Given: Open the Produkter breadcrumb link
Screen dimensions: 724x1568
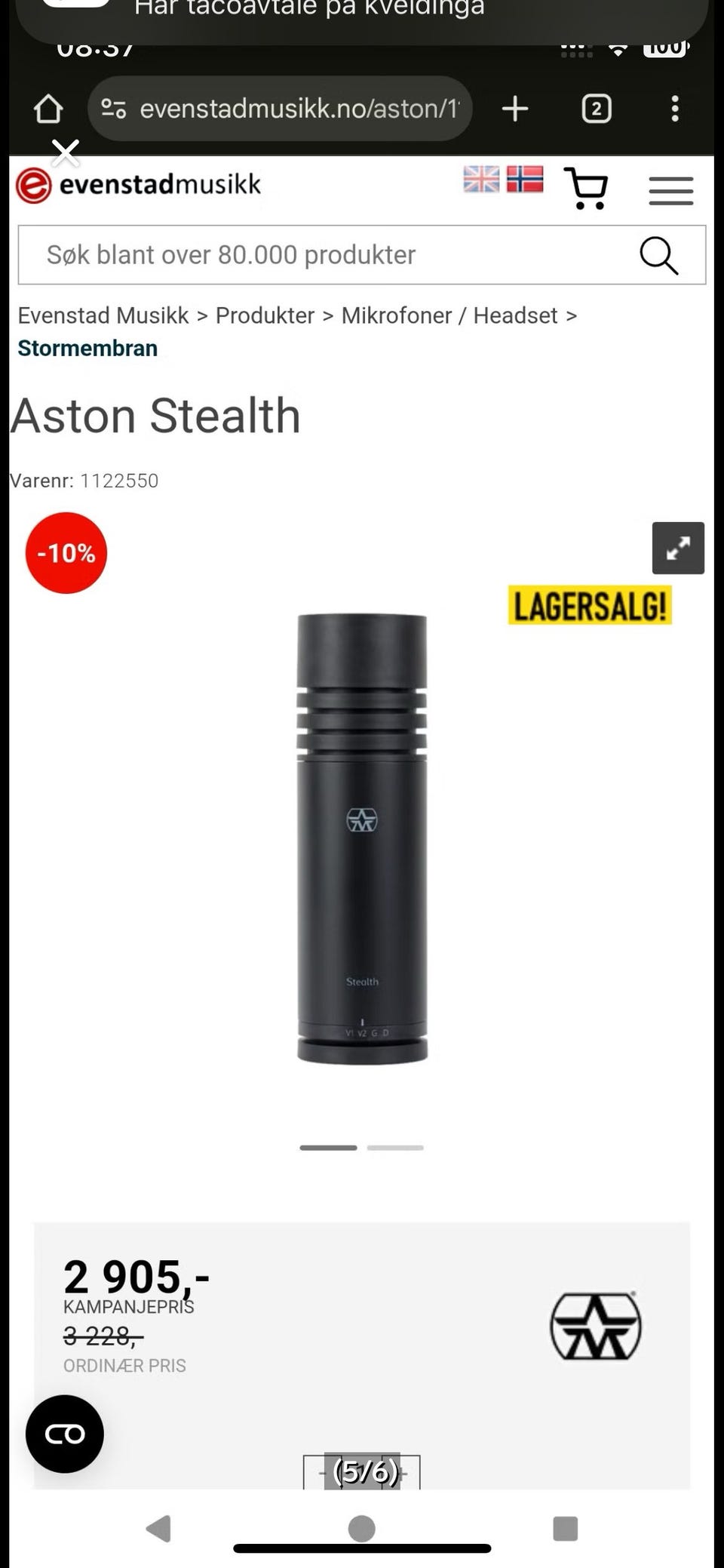Looking at the screenshot, I should [x=265, y=315].
